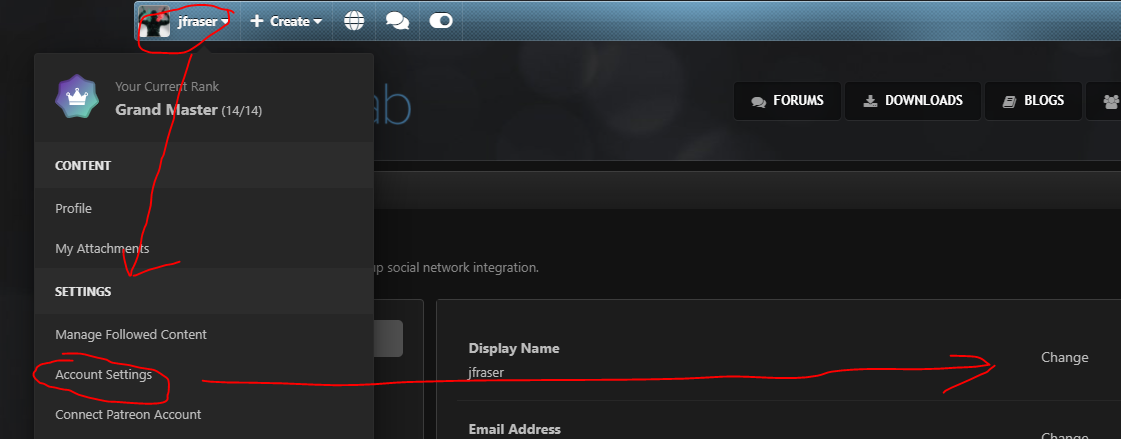The height and width of the screenshot is (439, 1121).
Task: Expand the Create dropdown menu
Action: (286, 21)
